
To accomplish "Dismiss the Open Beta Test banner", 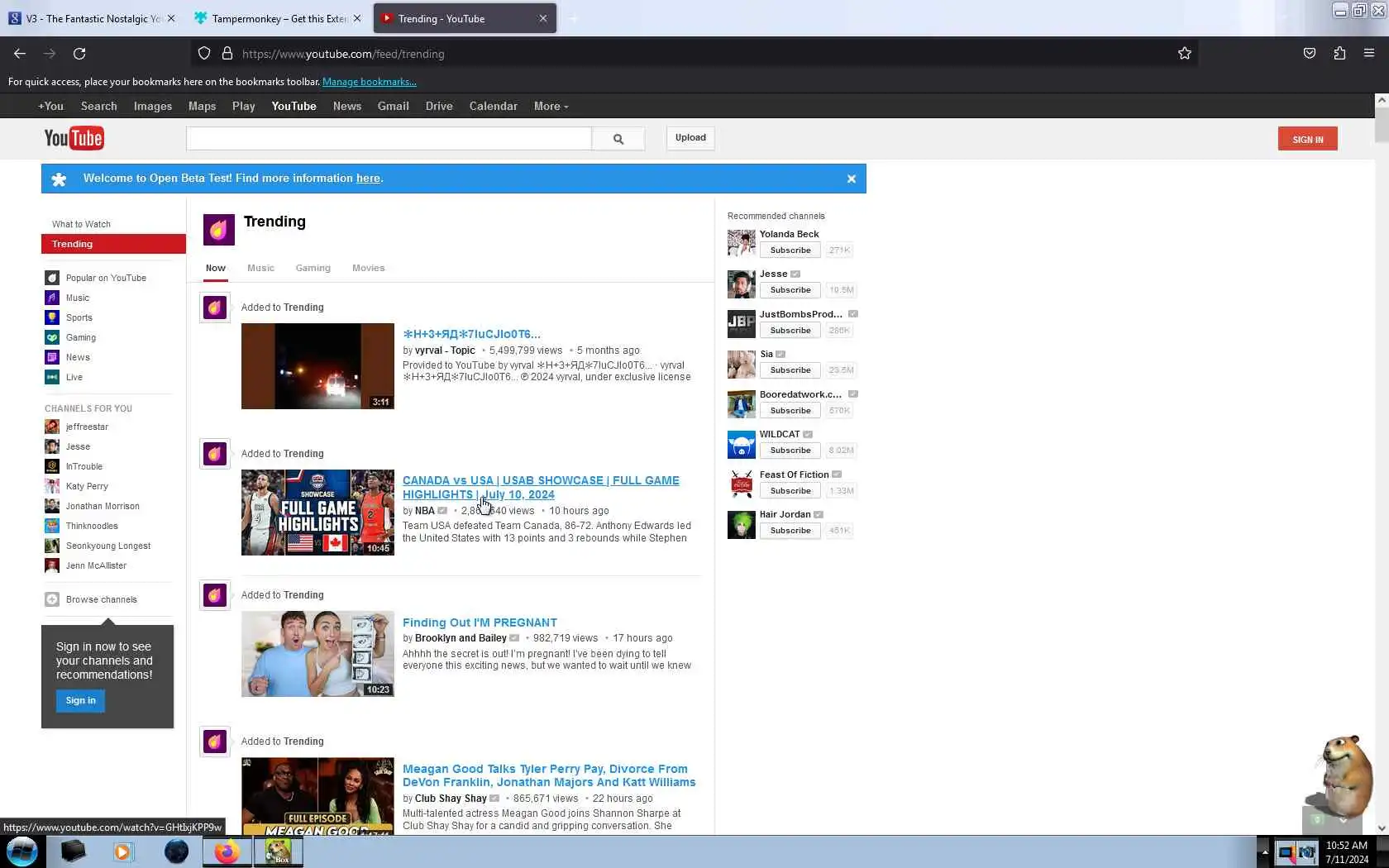I will click(852, 179).
